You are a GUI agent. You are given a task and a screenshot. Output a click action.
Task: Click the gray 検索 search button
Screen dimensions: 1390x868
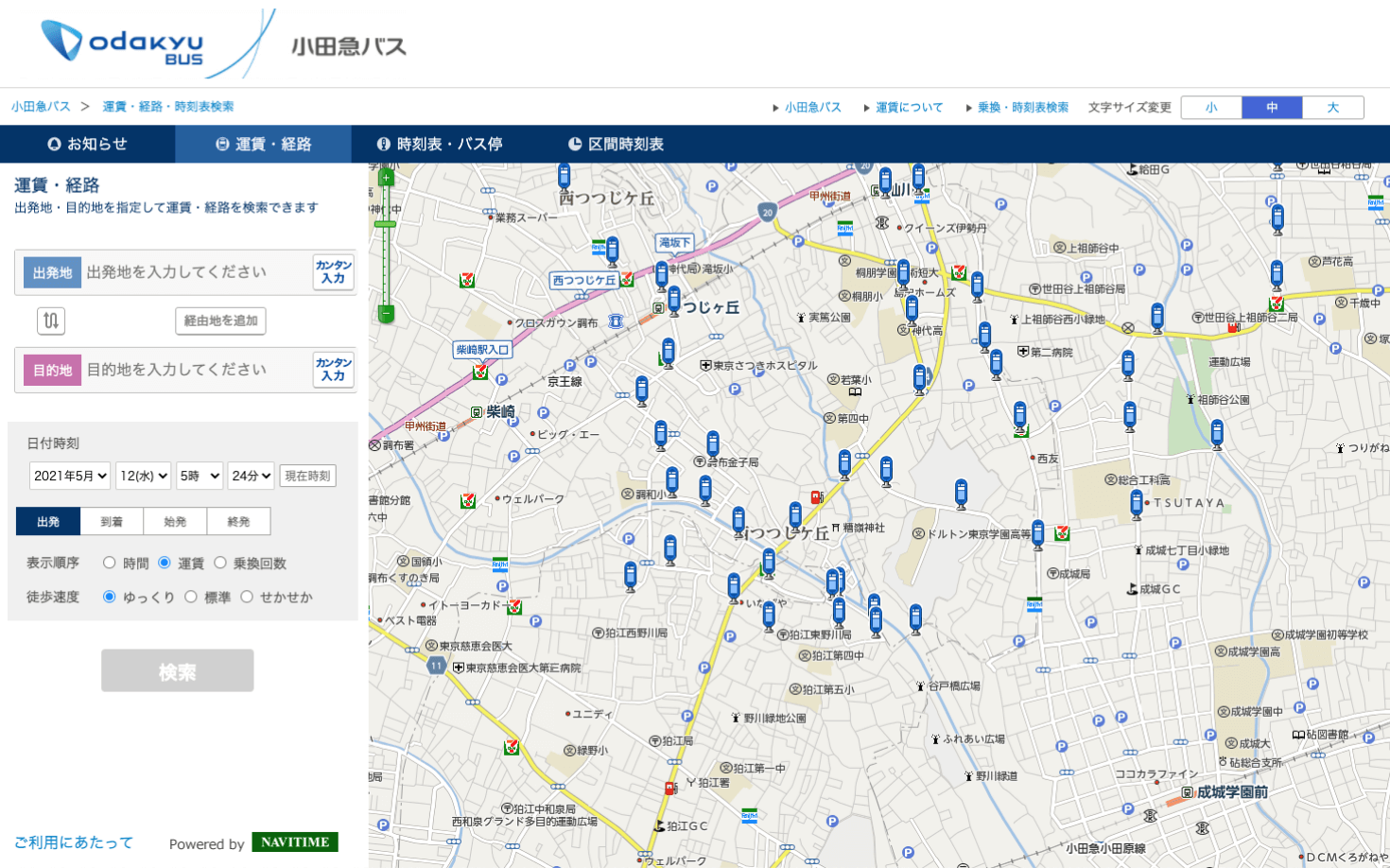(178, 670)
